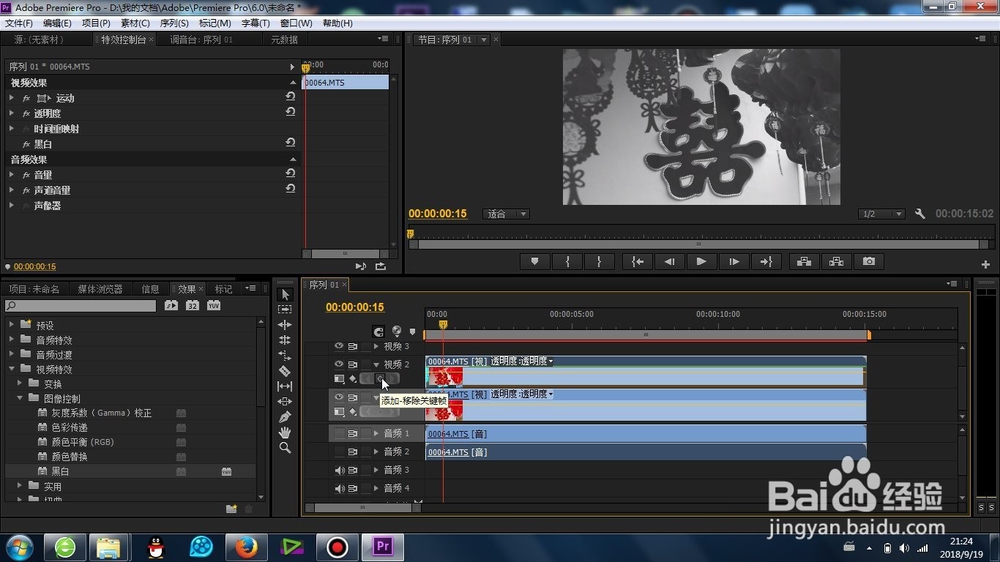This screenshot has width=1000, height=562.
Task: Open 1/2 playback resolution dropdown
Action: click(881, 214)
